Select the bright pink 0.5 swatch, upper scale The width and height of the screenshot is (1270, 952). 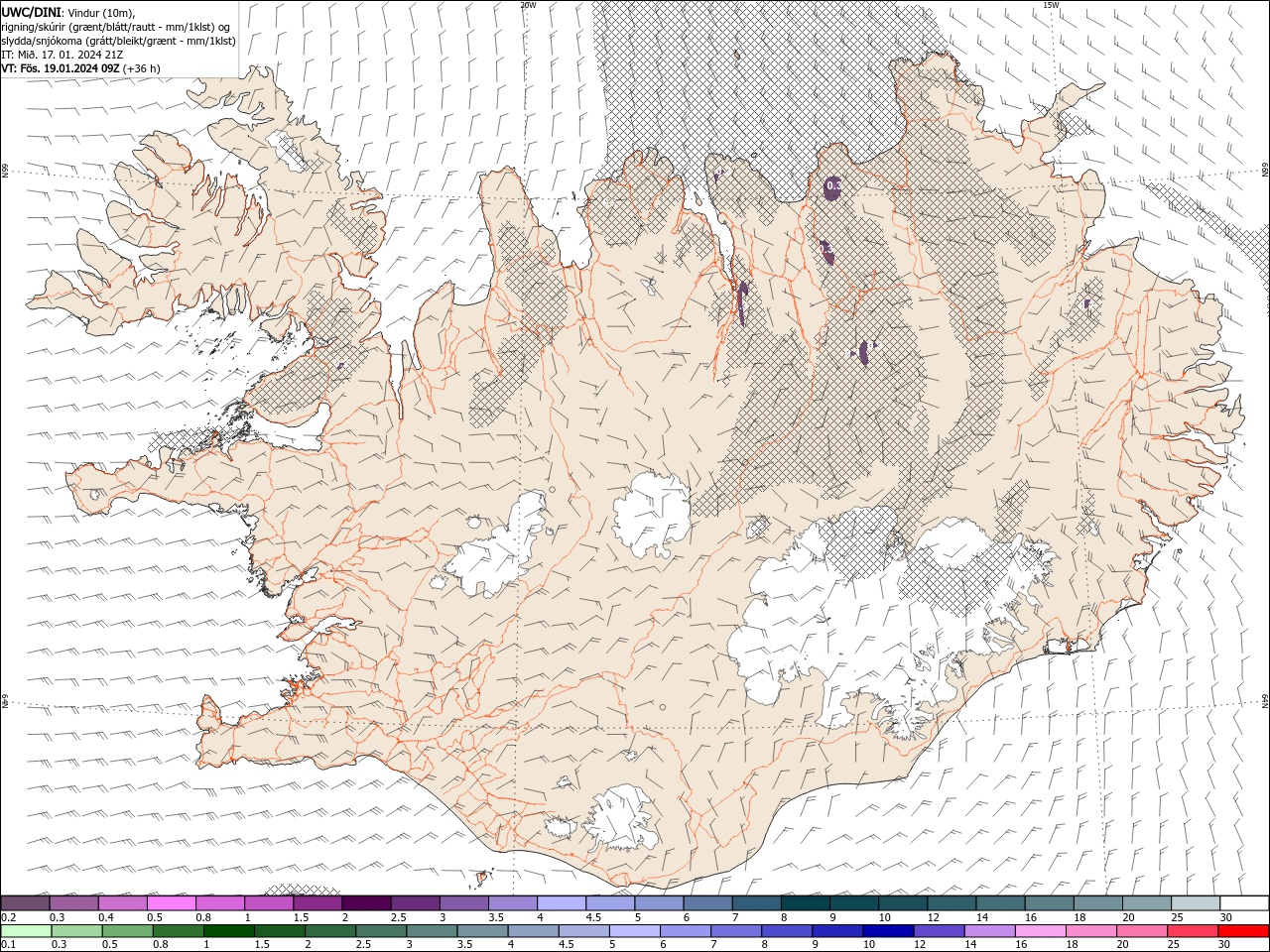tap(171, 902)
